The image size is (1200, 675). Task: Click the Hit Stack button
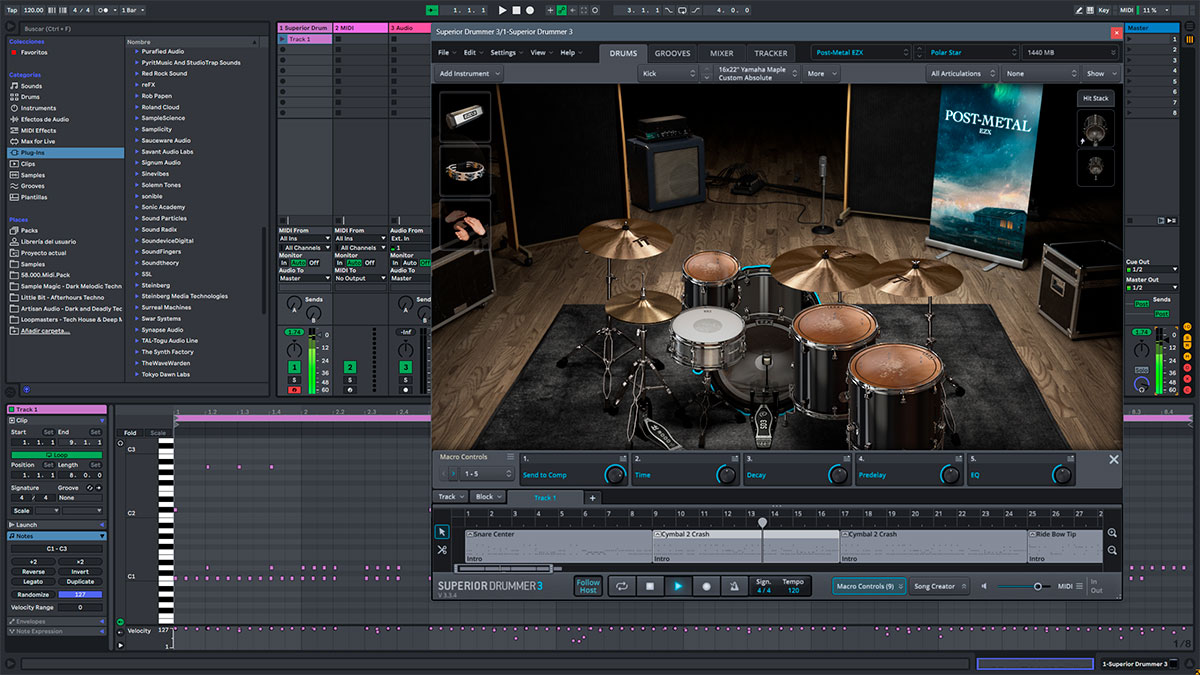(1096, 99)
